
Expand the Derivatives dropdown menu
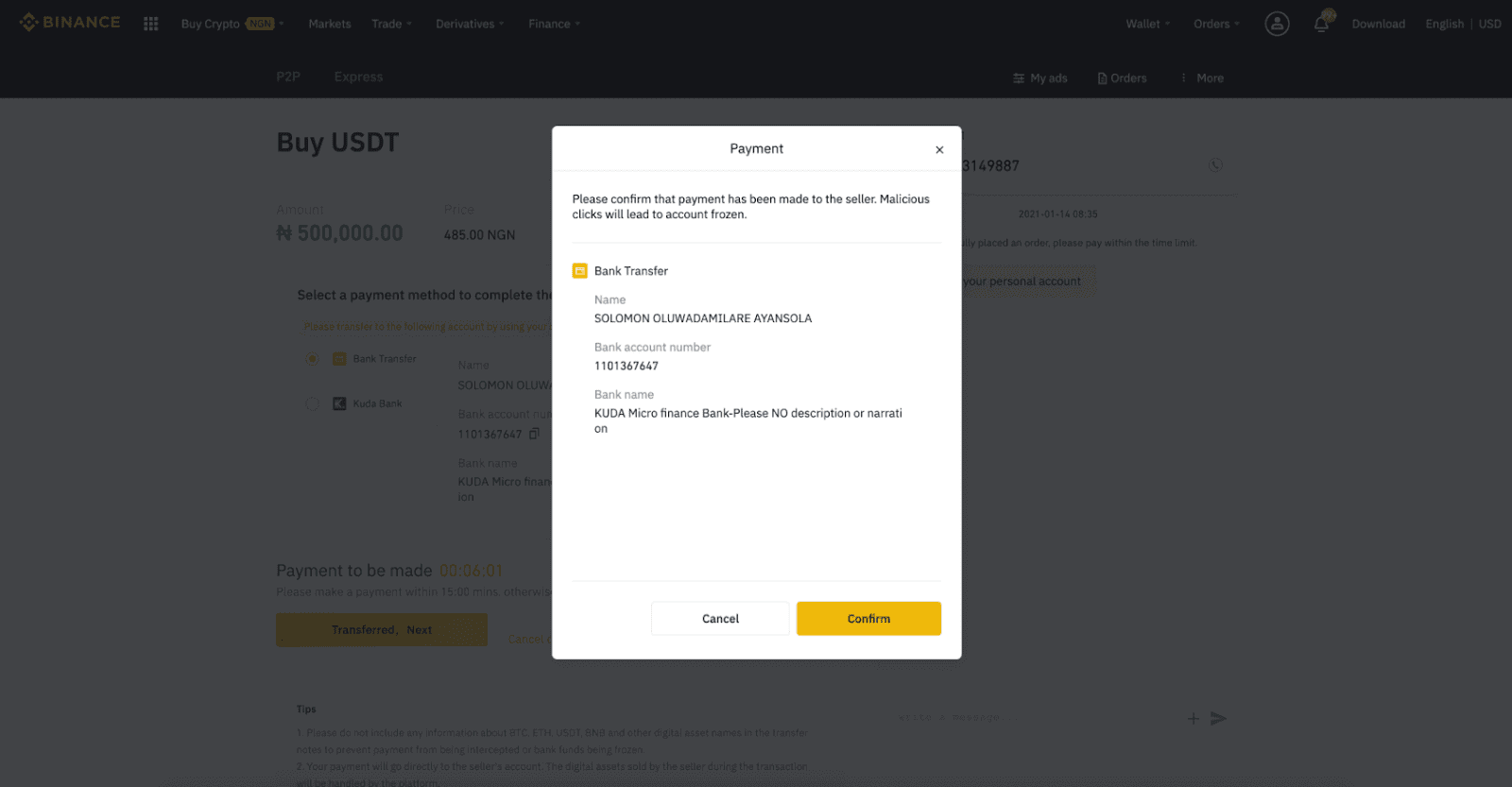tap(470, 24)
